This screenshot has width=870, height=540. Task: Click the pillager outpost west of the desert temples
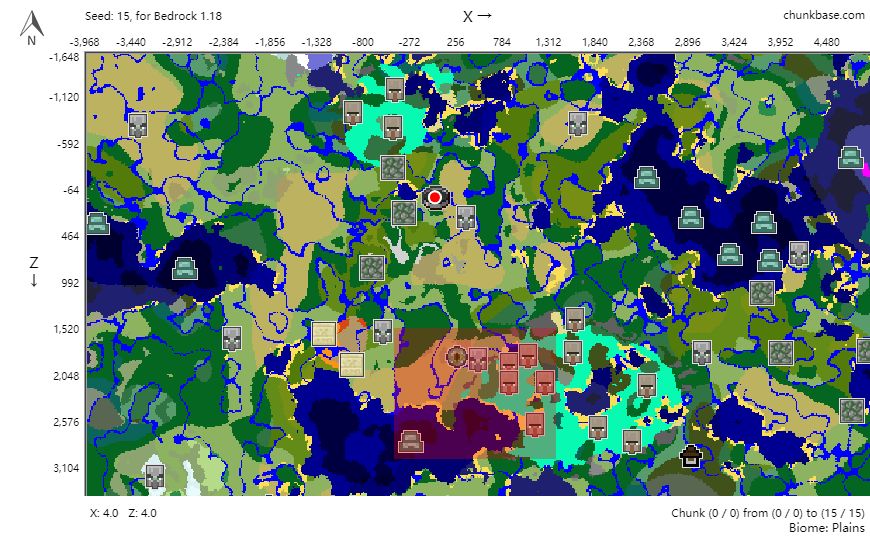tap(231, 339)
